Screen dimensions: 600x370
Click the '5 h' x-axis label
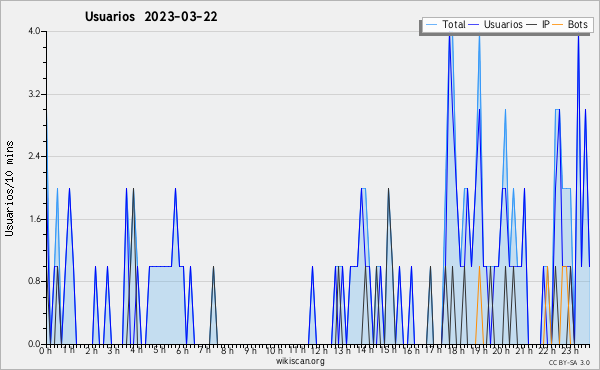point(160,350)
